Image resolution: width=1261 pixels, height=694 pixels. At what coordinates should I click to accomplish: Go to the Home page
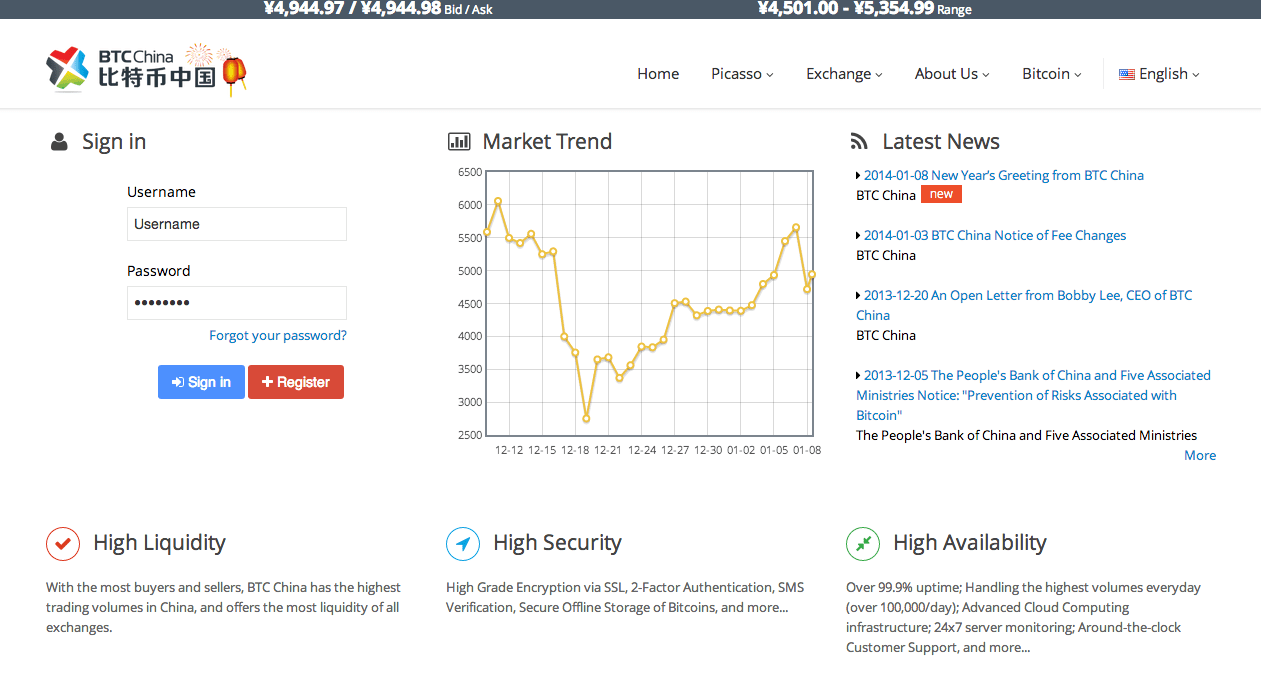(658, 74)
